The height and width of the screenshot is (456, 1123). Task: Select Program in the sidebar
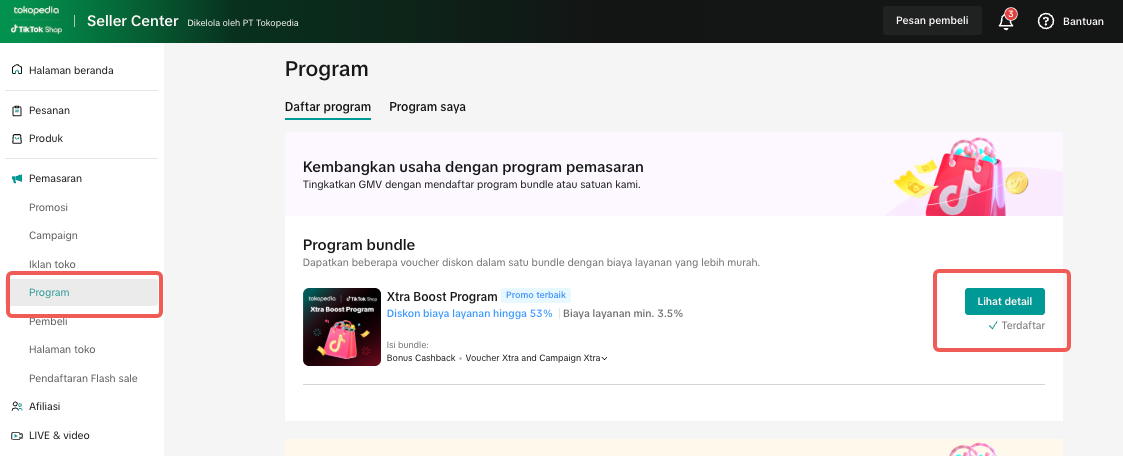click(85, 292)
